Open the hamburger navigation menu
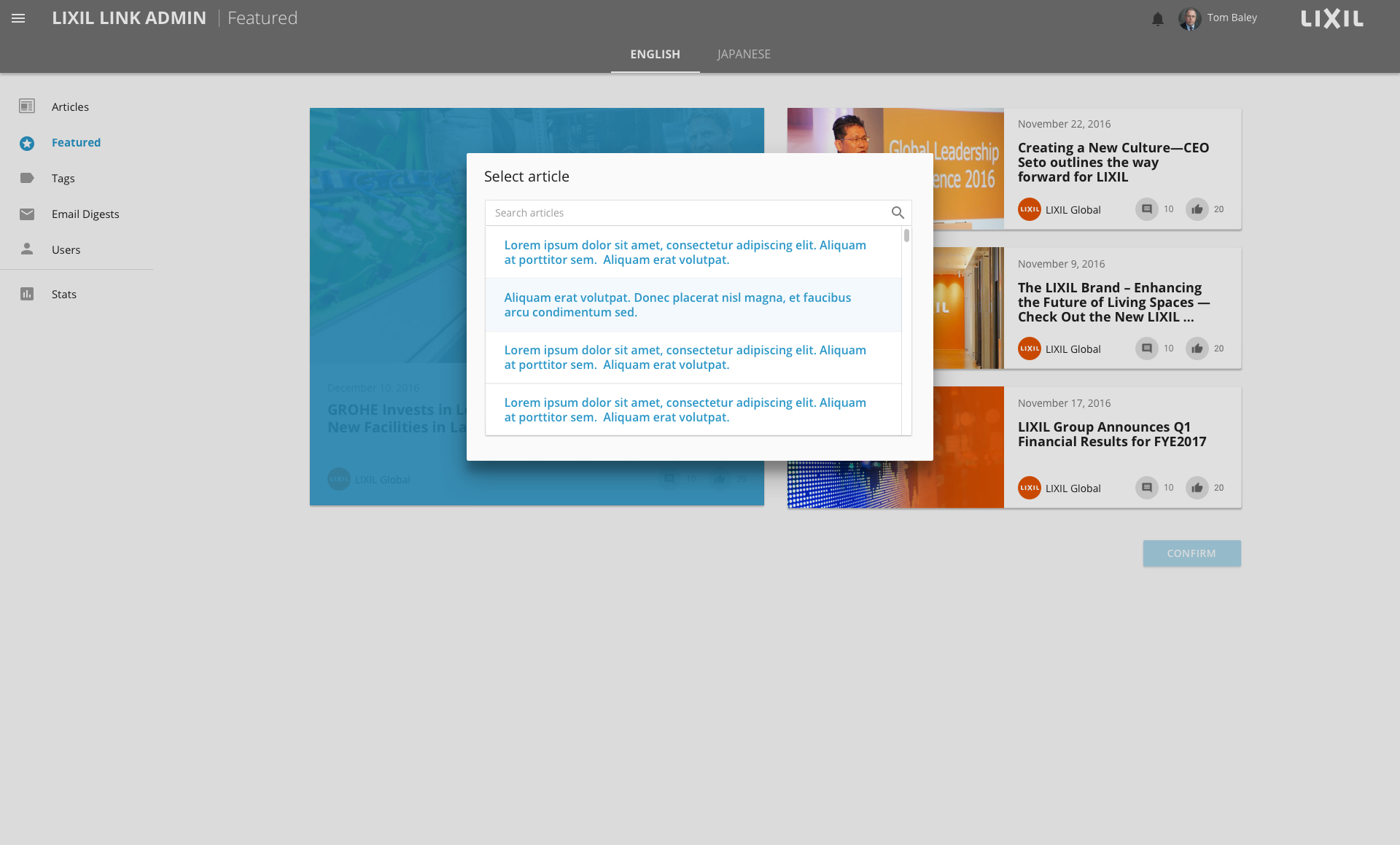The image size is (1400, 845). click(18, 18)
